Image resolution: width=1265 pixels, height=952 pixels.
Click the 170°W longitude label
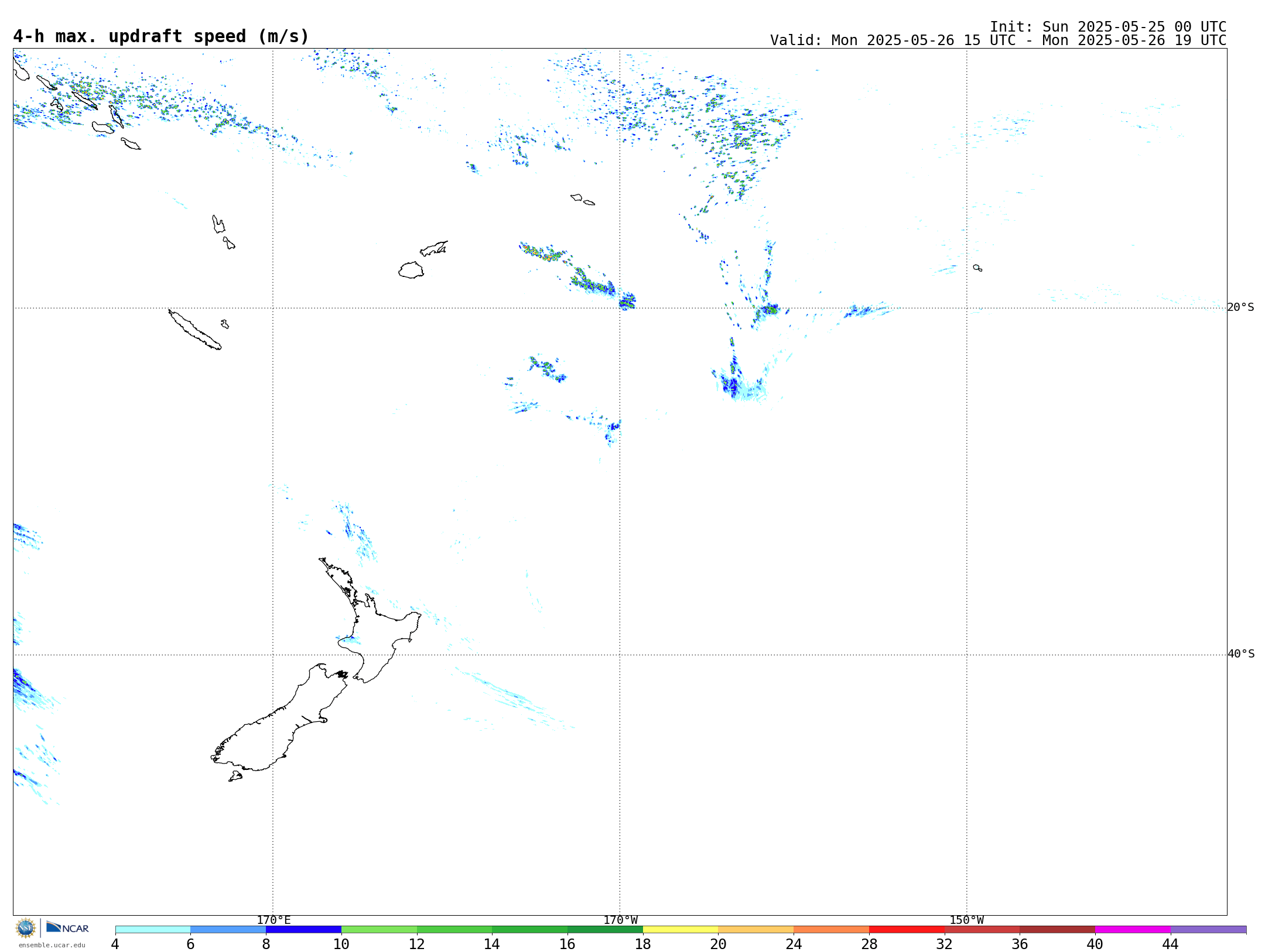click(620, 920)
